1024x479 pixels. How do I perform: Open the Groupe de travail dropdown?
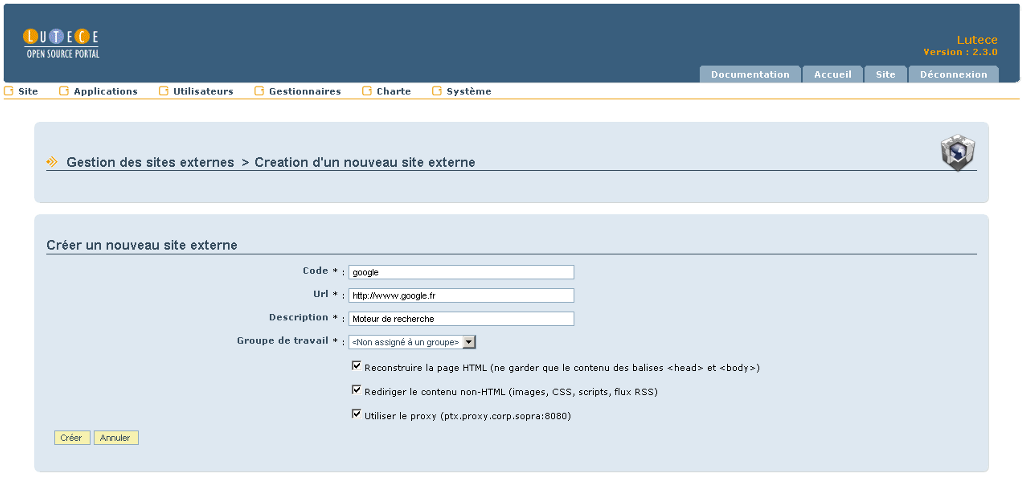412,342
